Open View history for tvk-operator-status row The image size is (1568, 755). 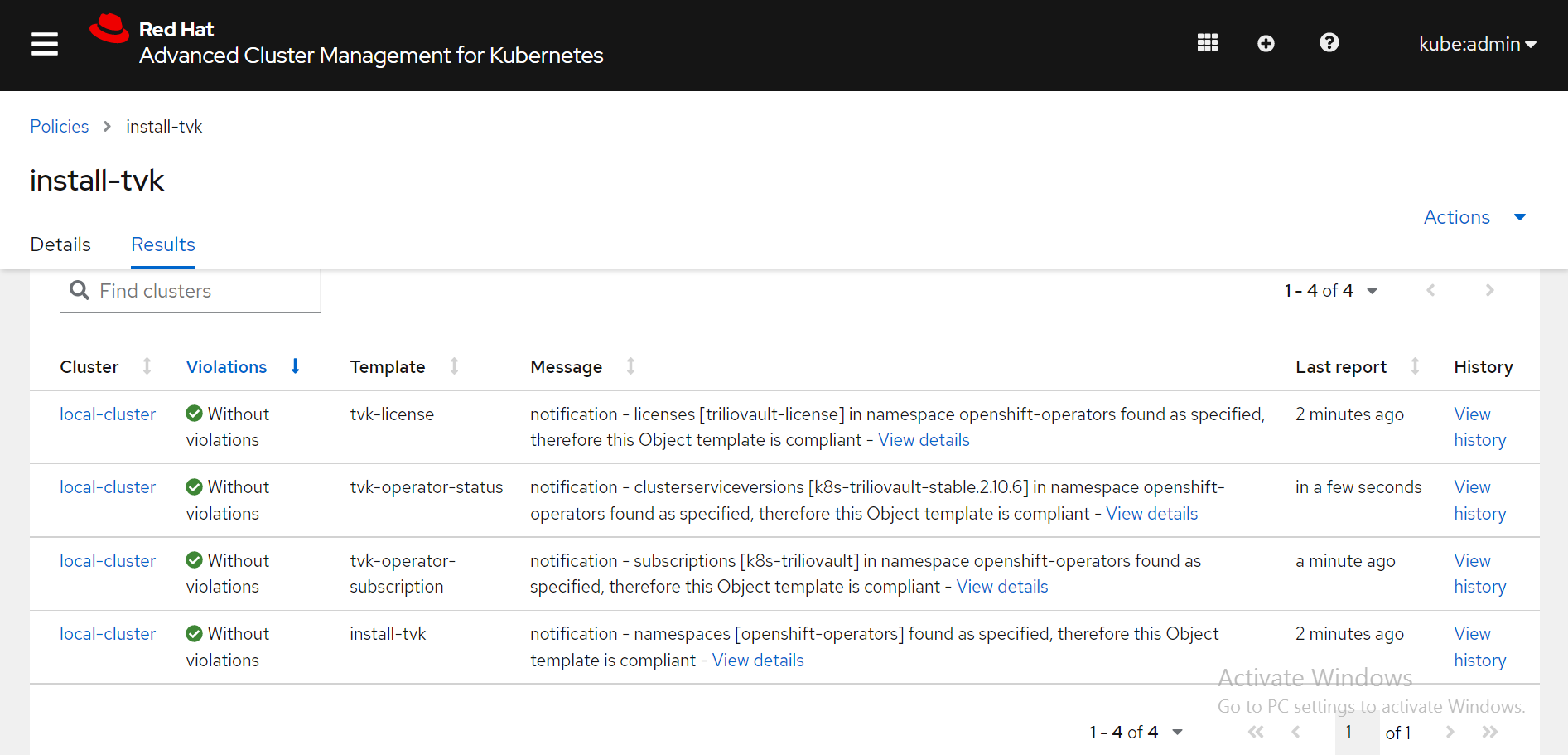coord(1479,501)
